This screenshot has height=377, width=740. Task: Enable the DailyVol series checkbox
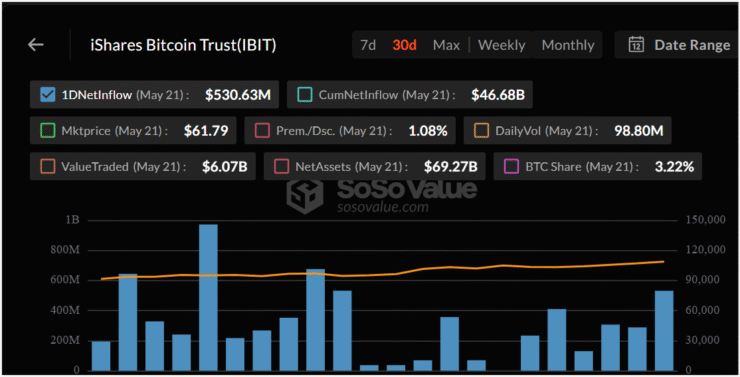coord(481,130)
